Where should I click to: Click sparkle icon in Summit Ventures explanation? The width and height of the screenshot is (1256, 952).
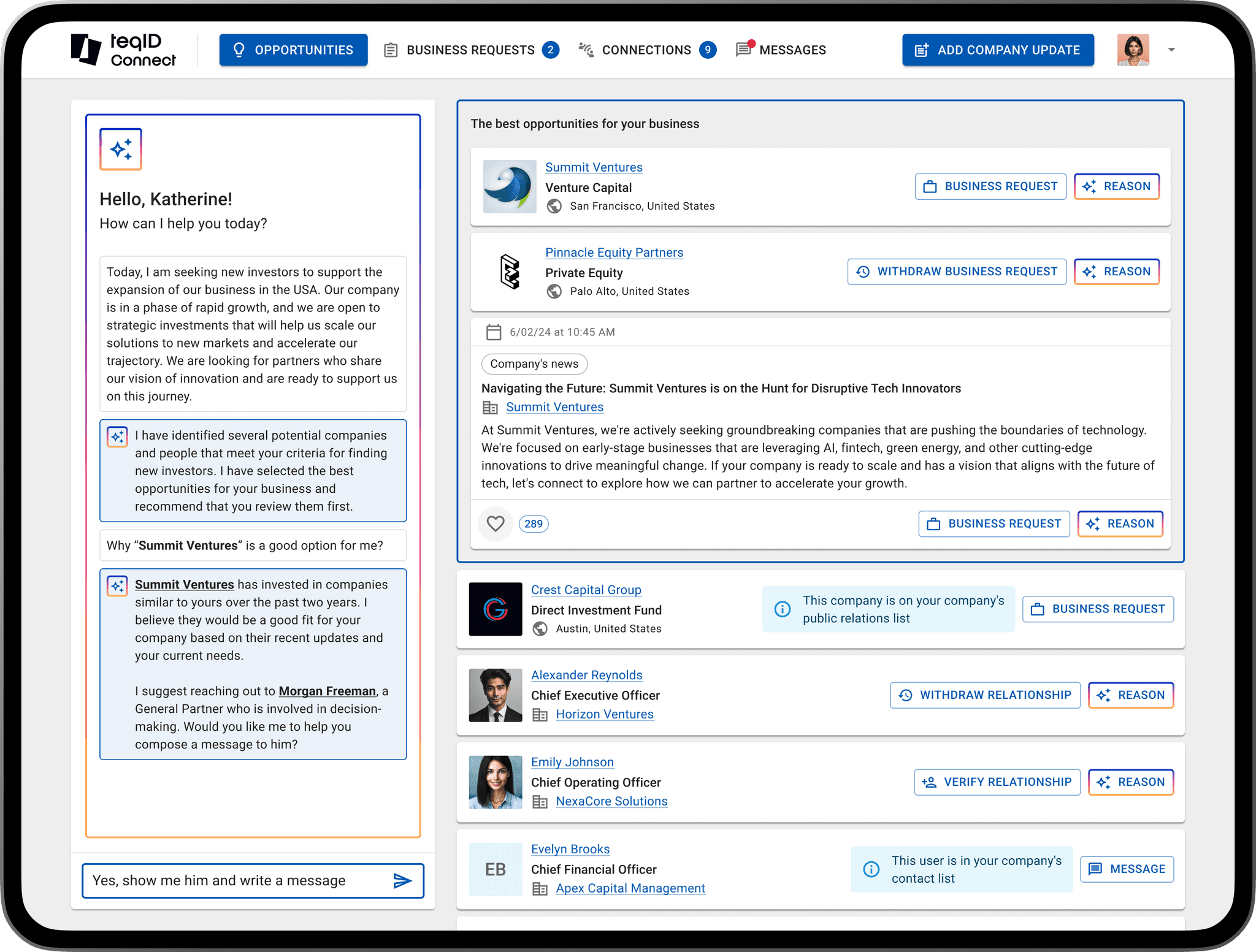click(x=117, y=586)
